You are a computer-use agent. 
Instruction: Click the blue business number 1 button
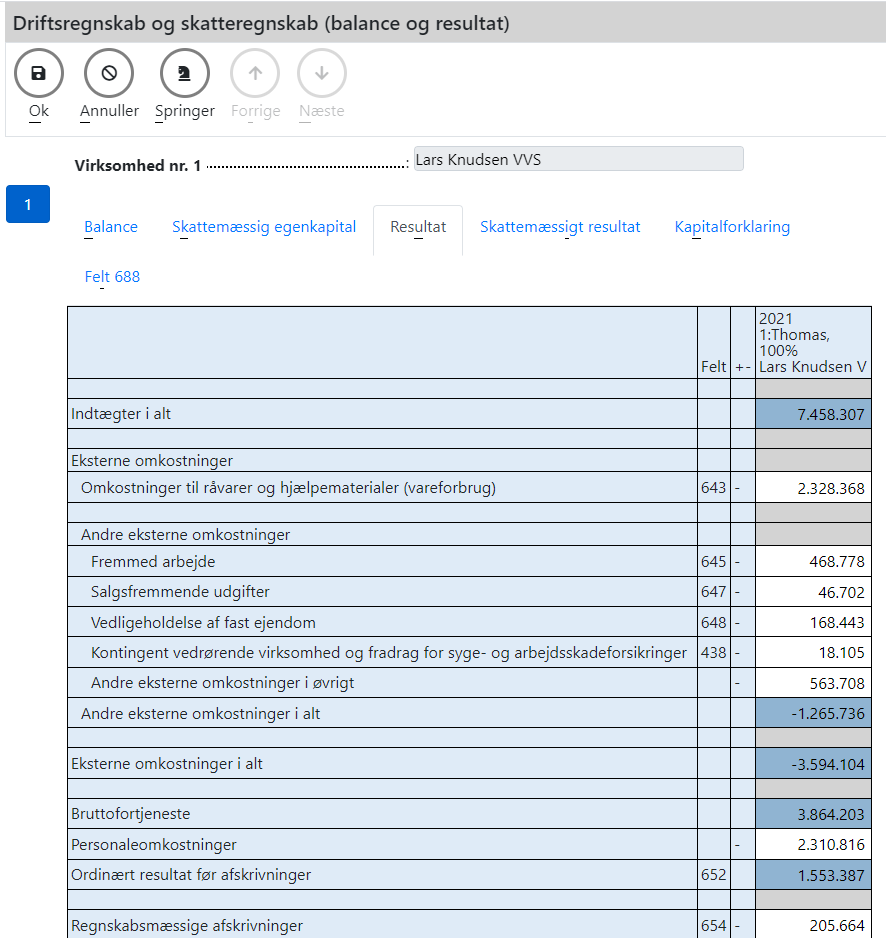[x=28, y=204]
